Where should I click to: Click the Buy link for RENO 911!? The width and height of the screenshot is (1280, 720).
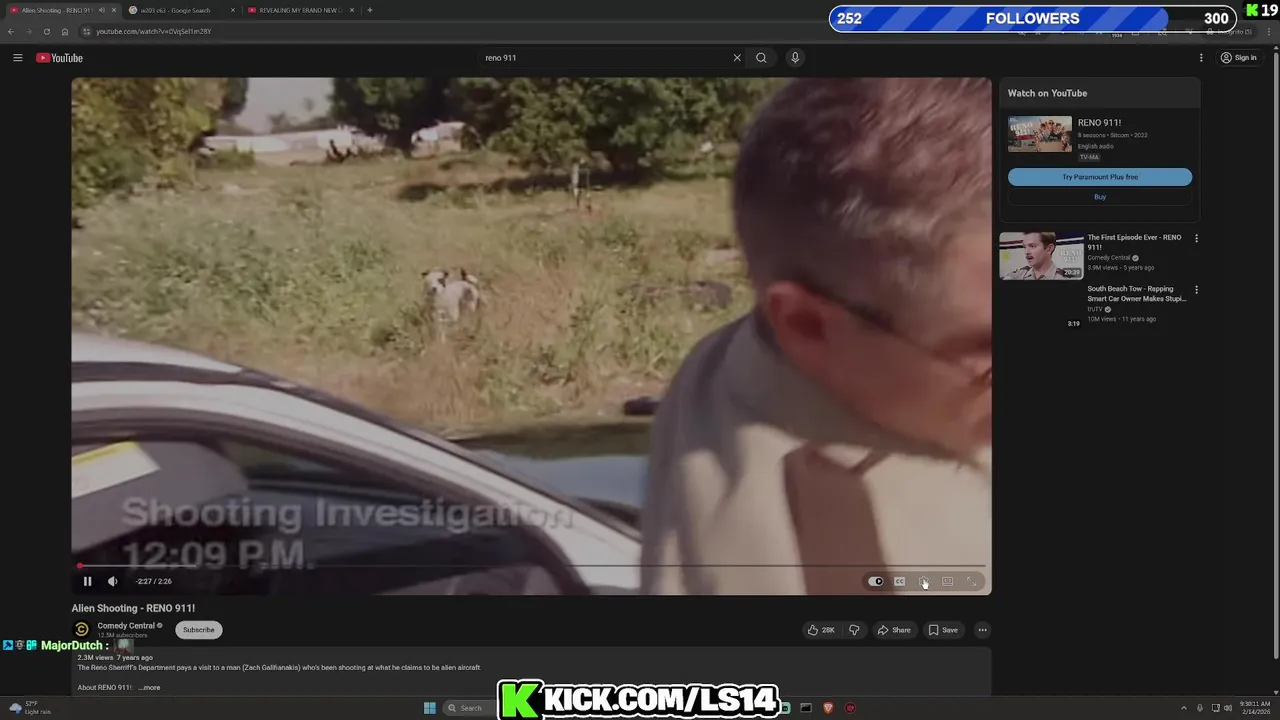[x=1100, y=197]
